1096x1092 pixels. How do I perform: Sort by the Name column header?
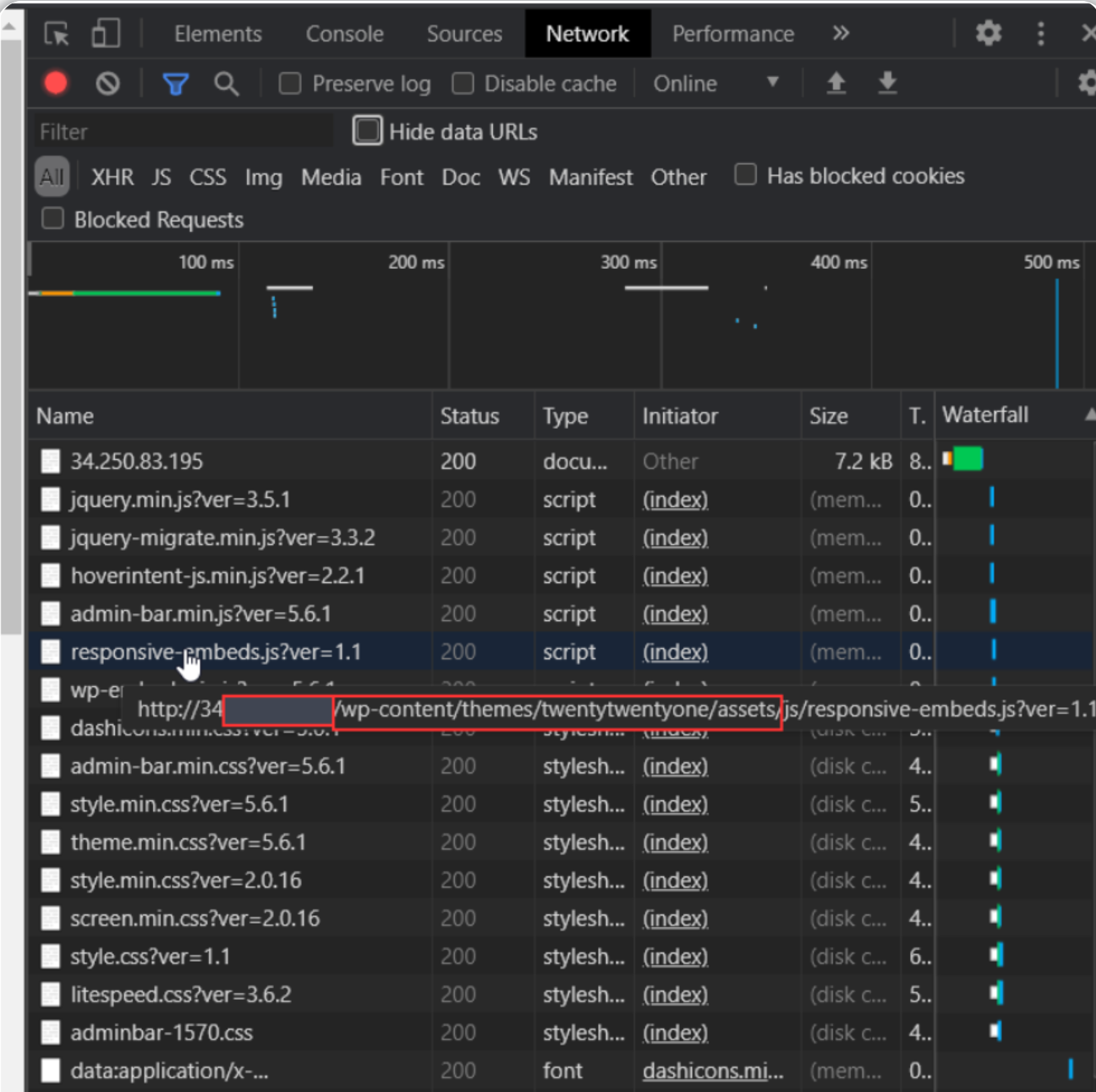(x=230, y=415)
